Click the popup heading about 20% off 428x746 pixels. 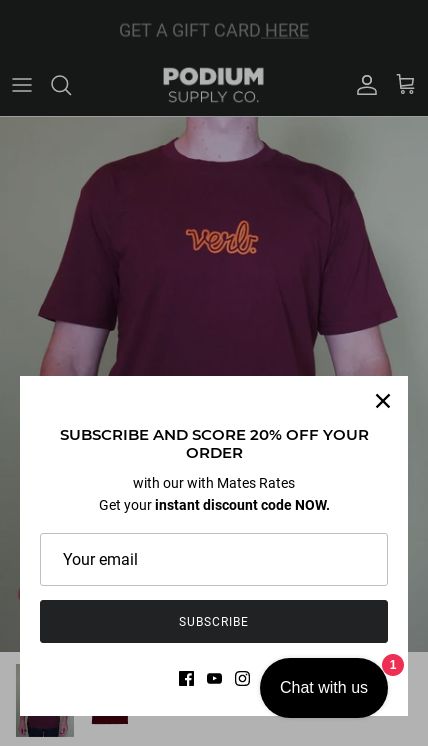[x=214, y=444]
